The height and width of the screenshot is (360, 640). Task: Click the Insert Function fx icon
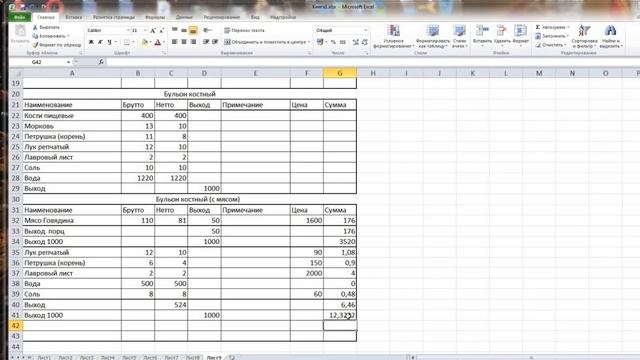tap(101, 62)
